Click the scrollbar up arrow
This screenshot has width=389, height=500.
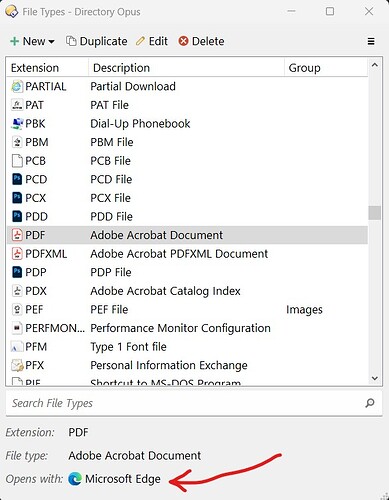375,65
